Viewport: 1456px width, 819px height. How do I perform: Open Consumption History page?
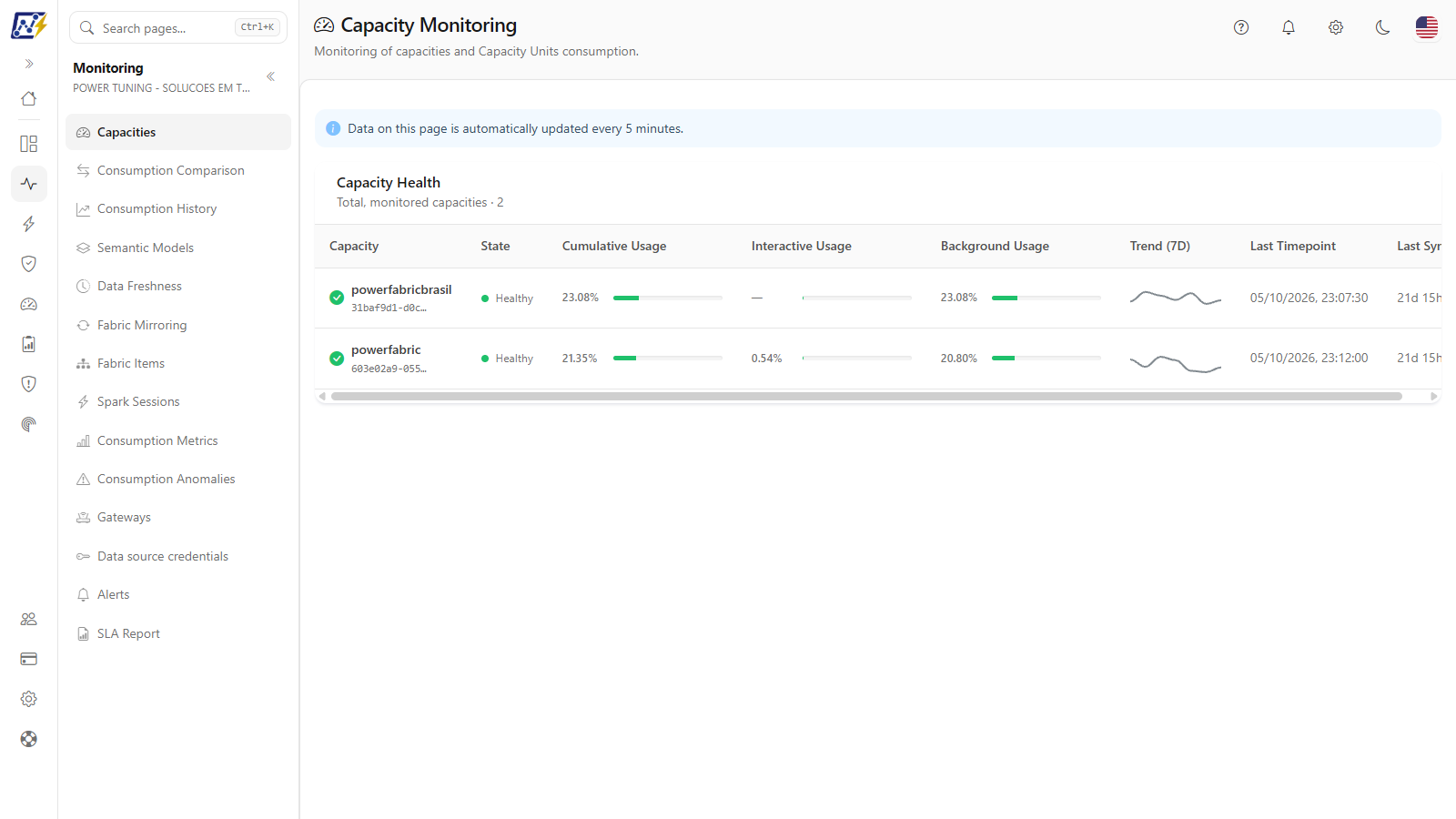pos(178,209)
